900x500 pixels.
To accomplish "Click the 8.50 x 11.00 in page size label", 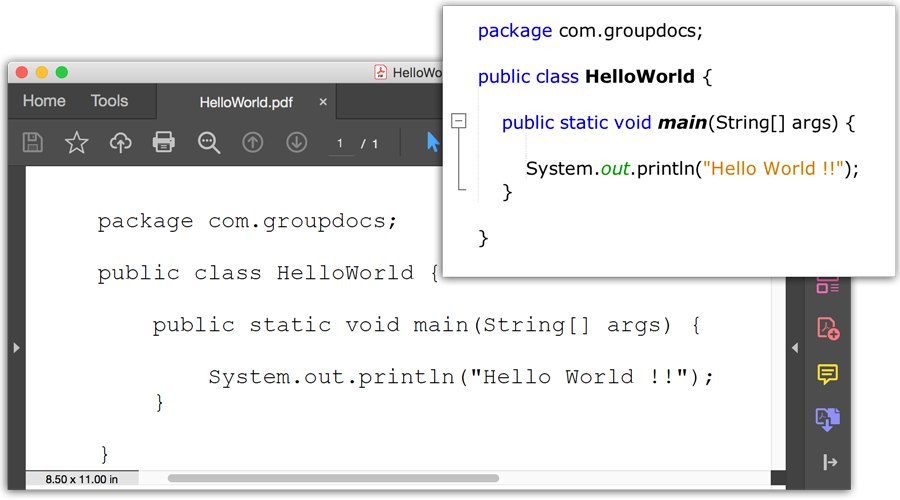I will [82, 479].
